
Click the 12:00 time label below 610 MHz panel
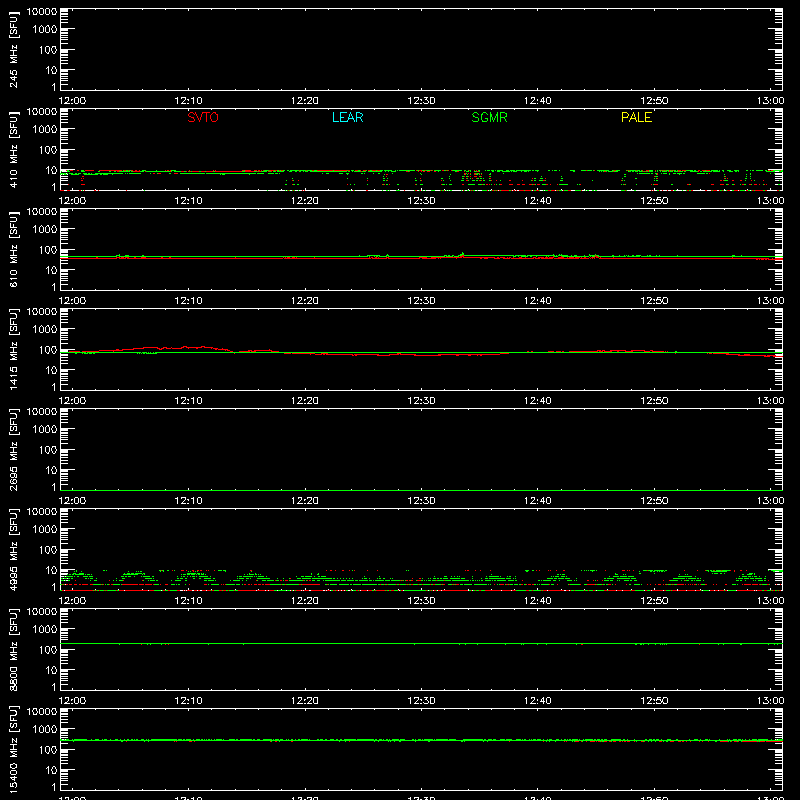click(x=72, y=301)
